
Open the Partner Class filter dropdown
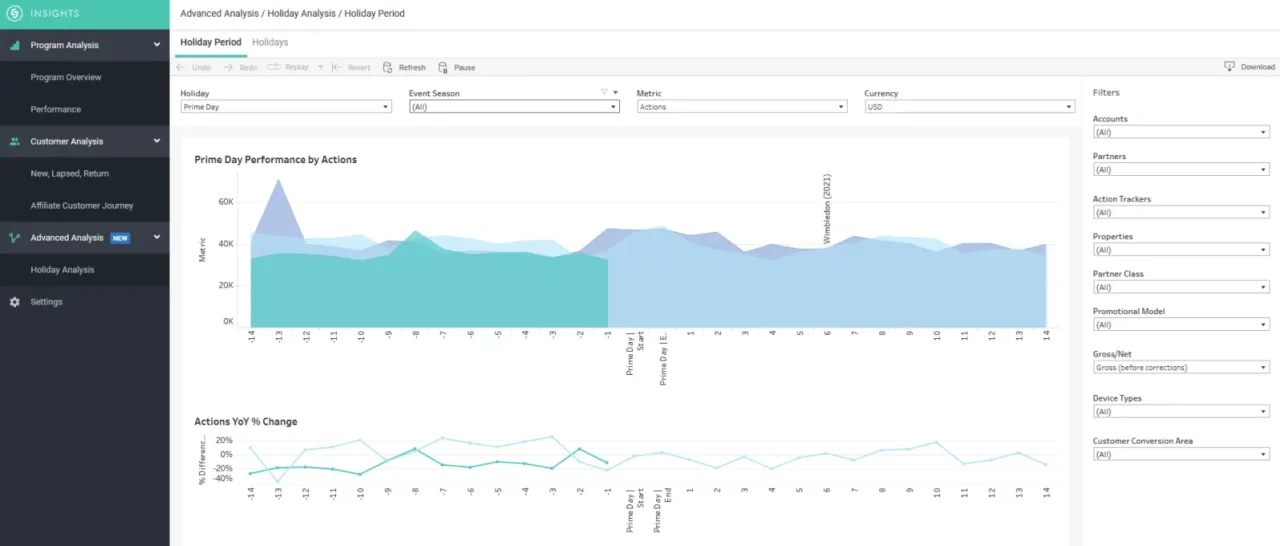1181,287
